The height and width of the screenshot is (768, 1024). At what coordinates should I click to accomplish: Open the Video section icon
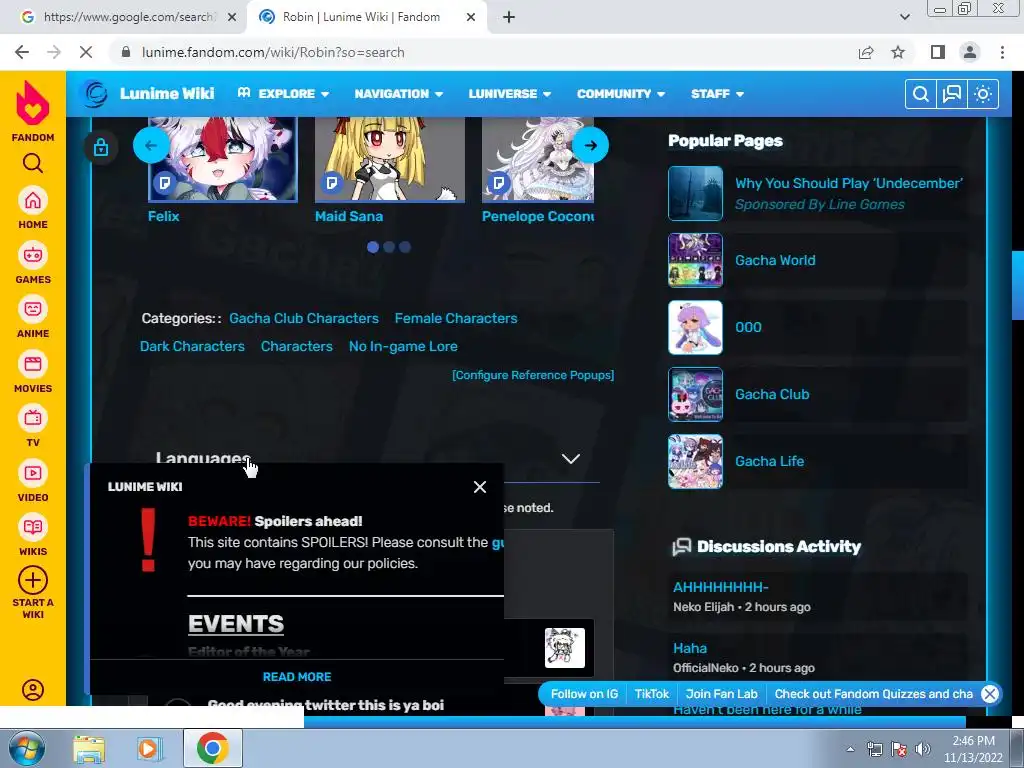coord(33,473)
